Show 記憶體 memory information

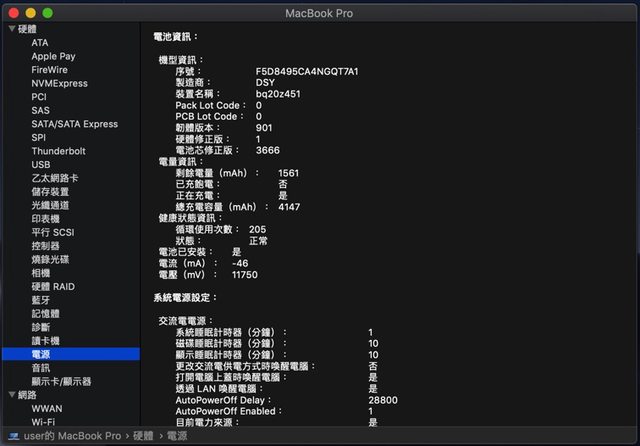coord(45,313)
